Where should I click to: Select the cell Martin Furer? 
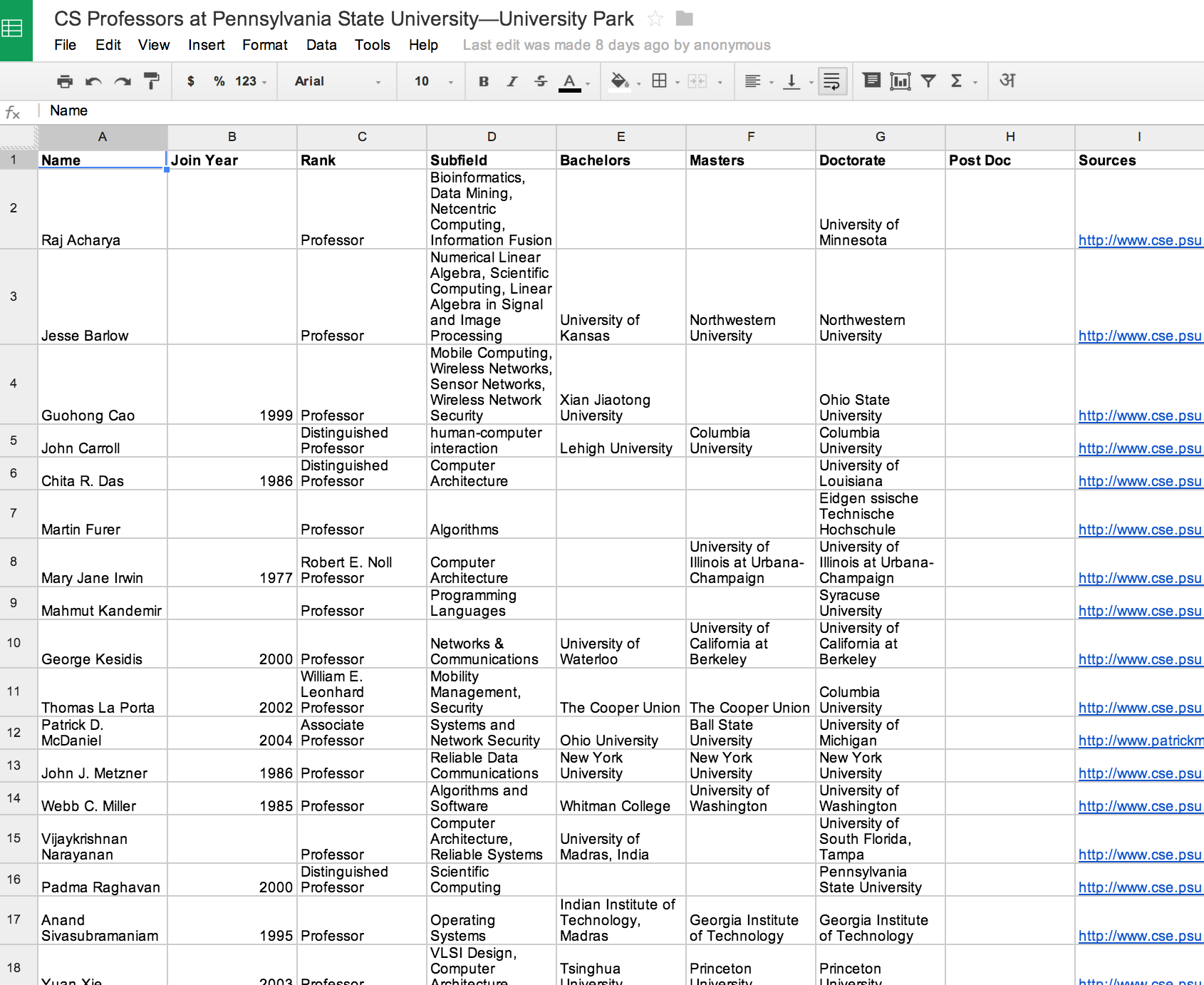pyautogui.click(x=103, y=514)
